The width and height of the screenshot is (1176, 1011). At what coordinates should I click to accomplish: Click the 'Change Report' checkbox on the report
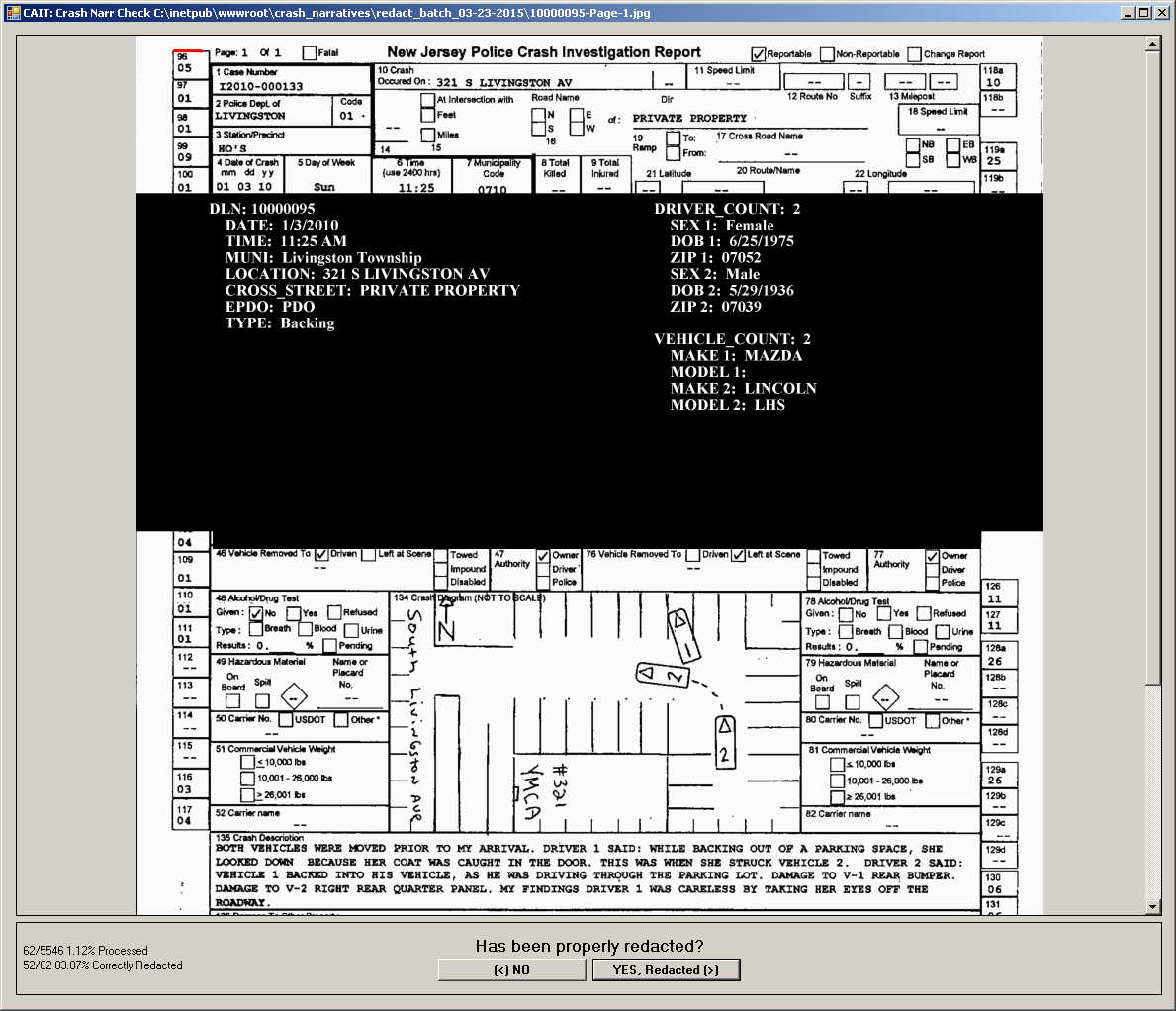click(914, 54)
